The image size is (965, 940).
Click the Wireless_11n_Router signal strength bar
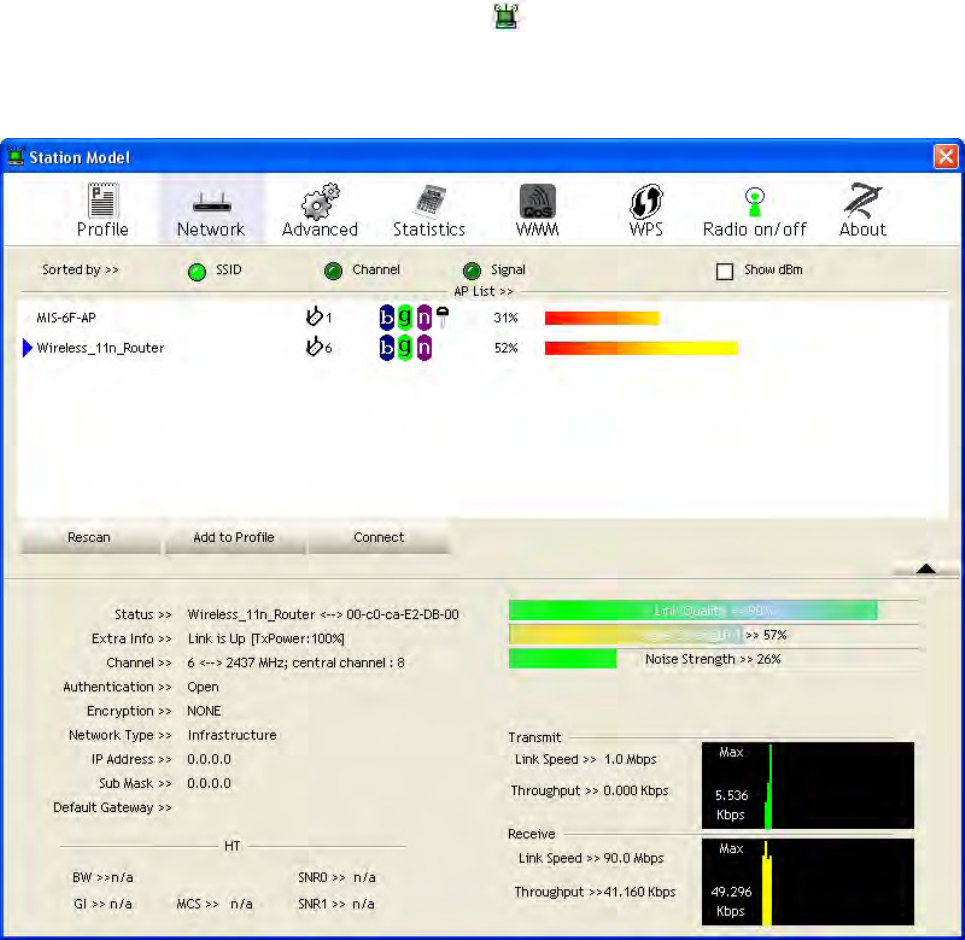(x=641, y=348)
